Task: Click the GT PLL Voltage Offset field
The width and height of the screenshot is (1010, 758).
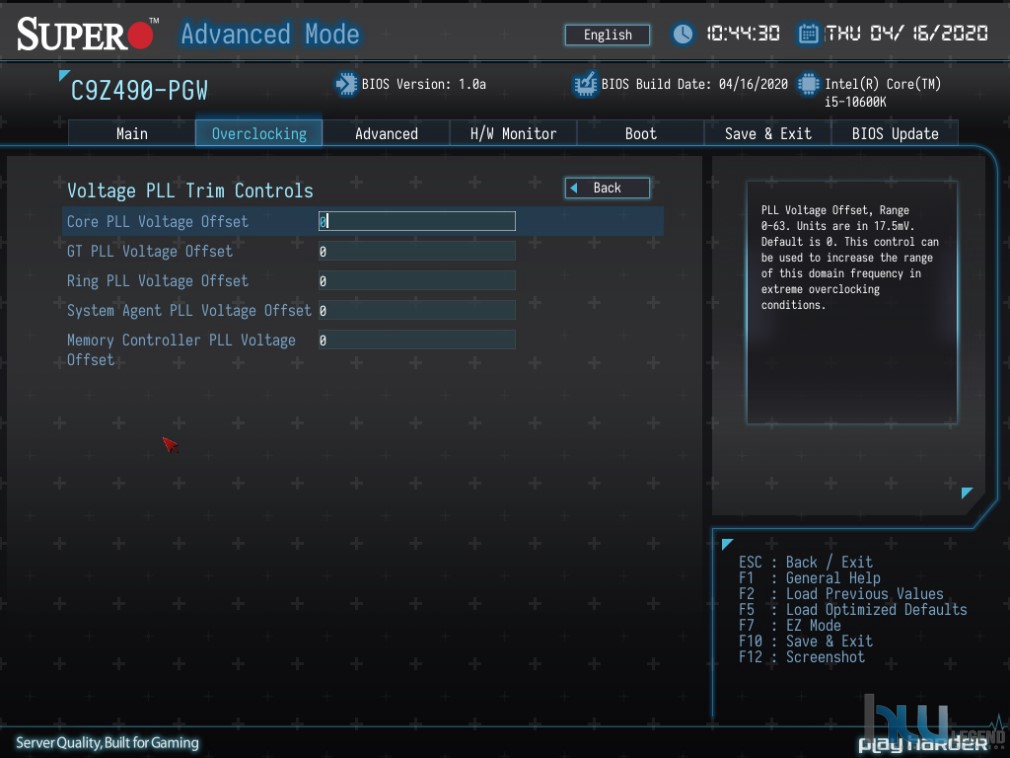Action: coord(417,251)
